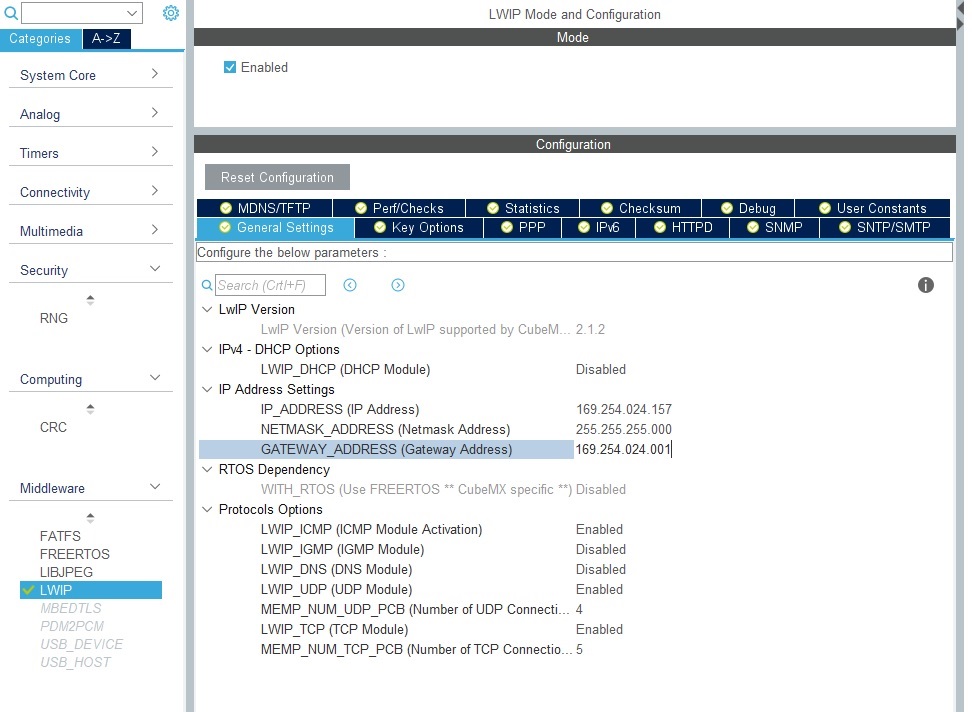Open the Debug tab
972x712 pixels.
[748, 208]
